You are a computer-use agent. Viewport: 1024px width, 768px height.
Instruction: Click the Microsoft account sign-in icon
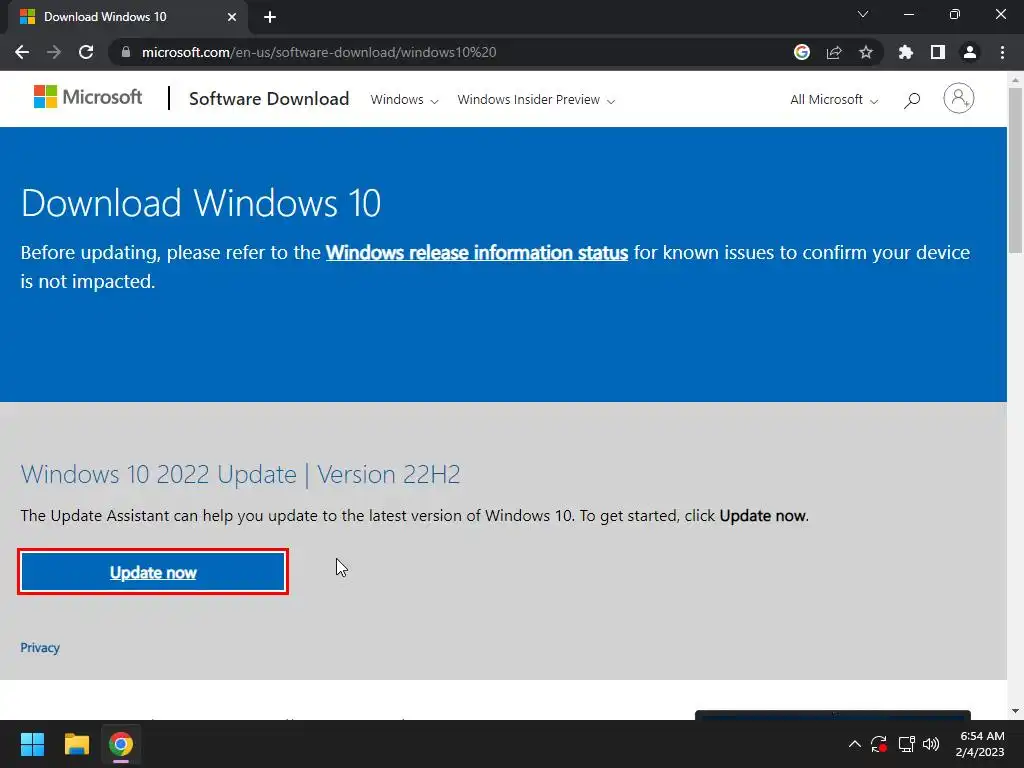pyautogui.click(x=959, y=99)
